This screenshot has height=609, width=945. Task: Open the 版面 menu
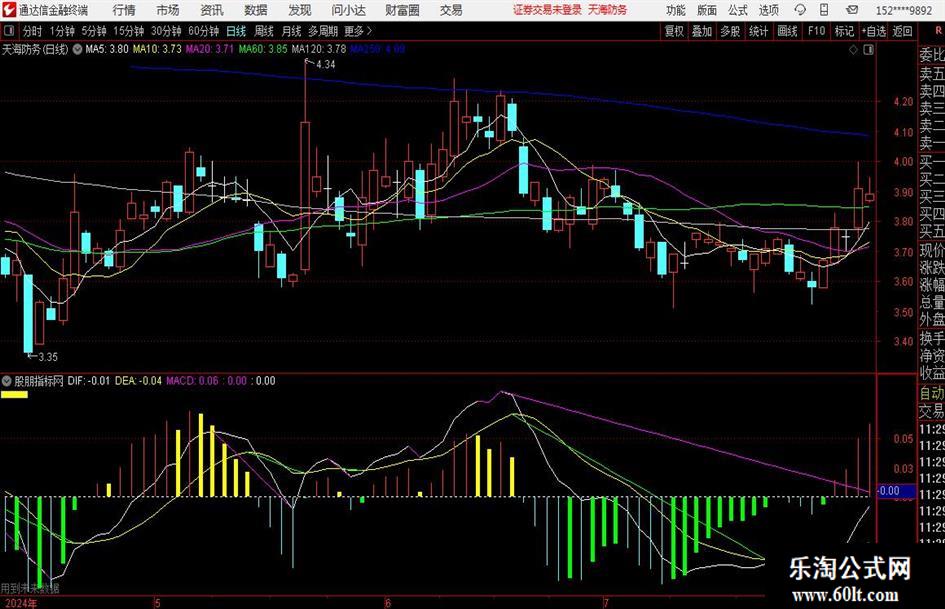tap(707, 10)
